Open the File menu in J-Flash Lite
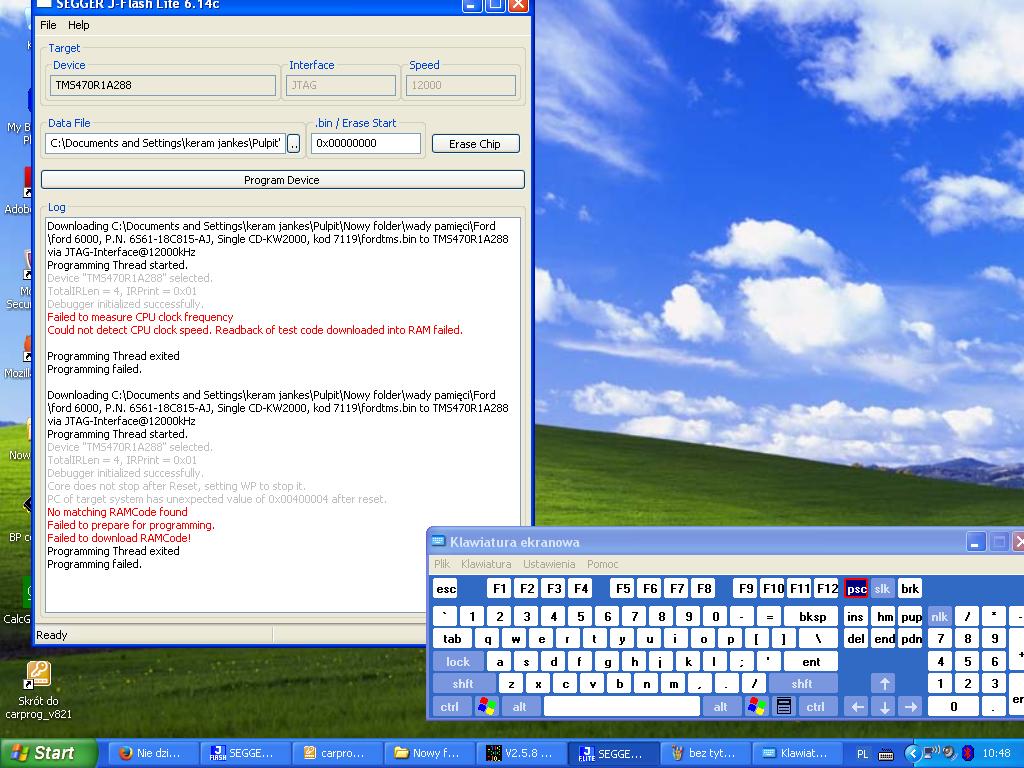 pos(48,25)
